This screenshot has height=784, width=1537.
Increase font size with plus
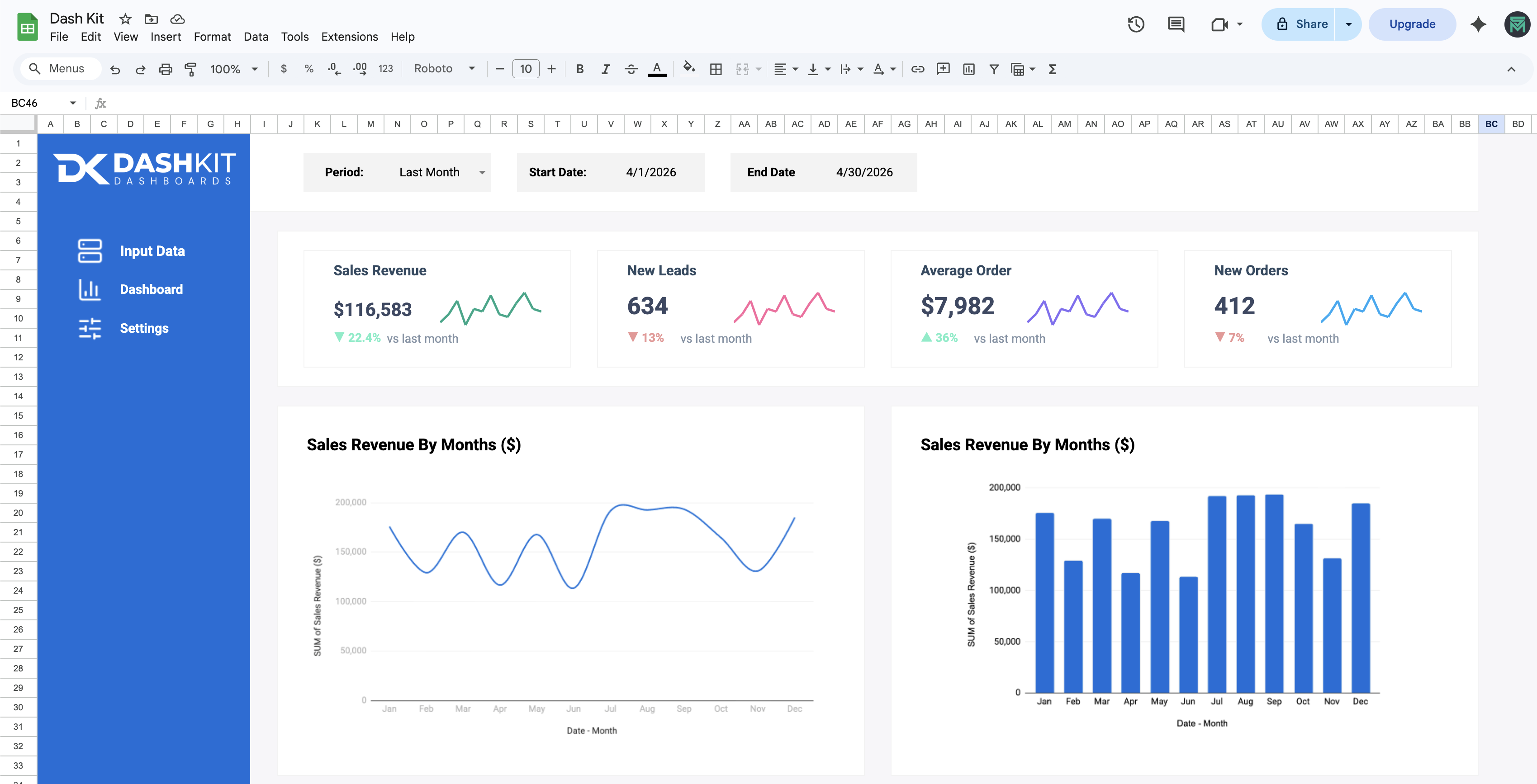click(551, 69)
